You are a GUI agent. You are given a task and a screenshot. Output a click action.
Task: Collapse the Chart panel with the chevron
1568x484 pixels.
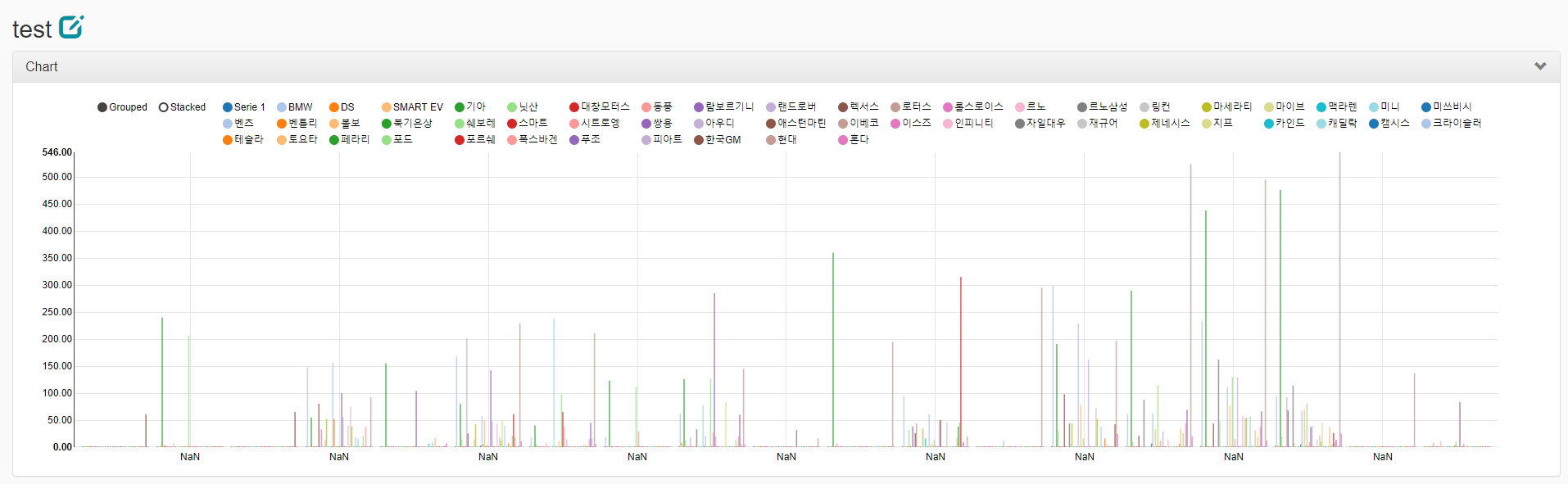pos(1540,66)
